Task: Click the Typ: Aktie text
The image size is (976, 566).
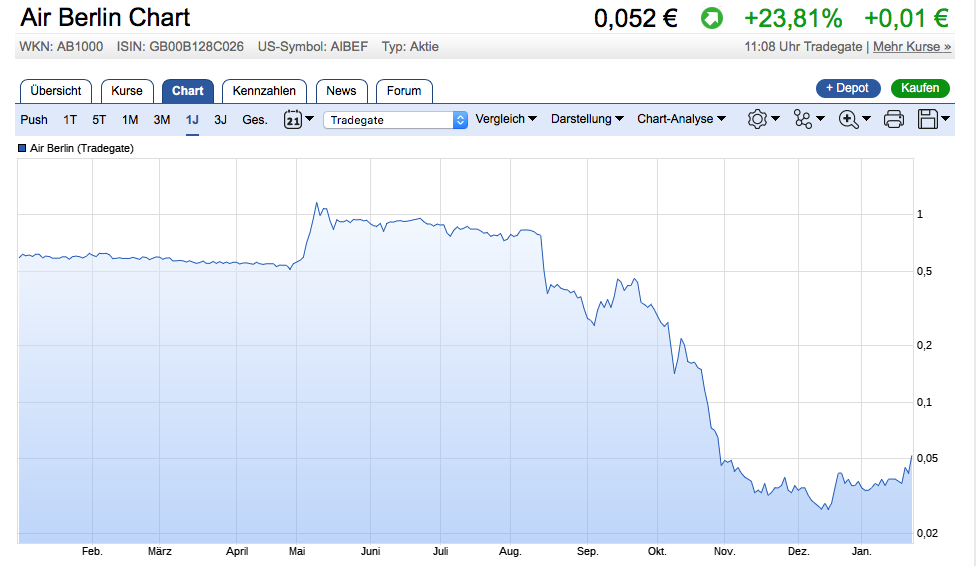Action: pos(410,47)
